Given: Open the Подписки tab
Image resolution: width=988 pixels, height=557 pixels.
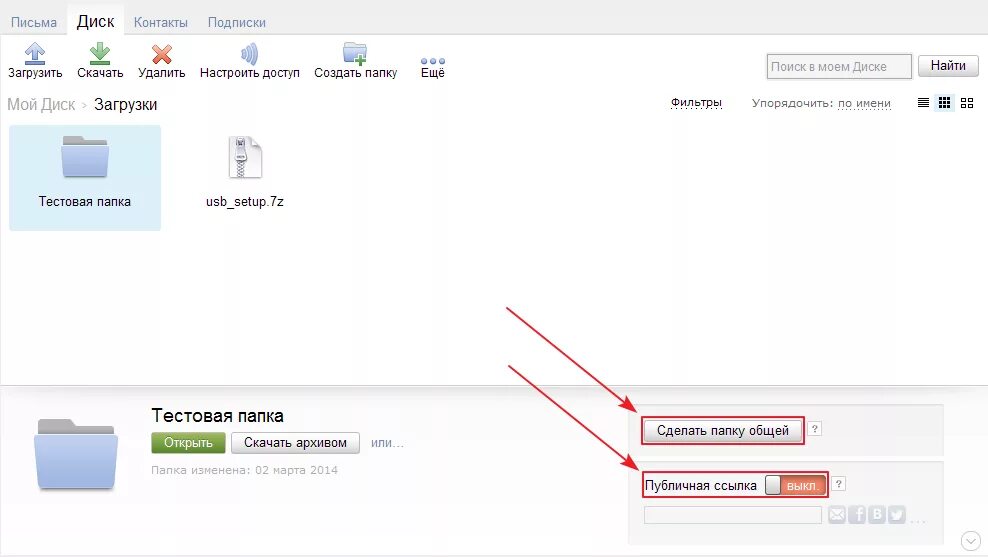Looking at the screenshot, I should coord(237,22).
